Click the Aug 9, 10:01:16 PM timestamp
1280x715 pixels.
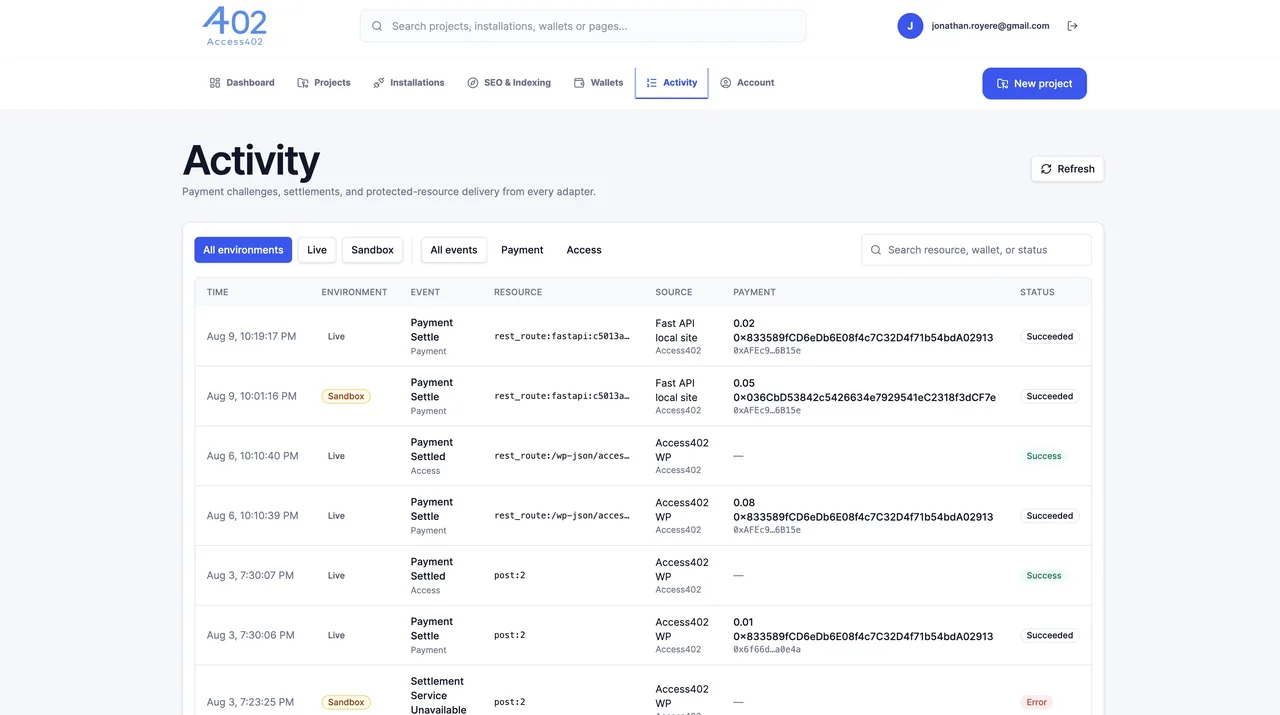pos(251,396)
